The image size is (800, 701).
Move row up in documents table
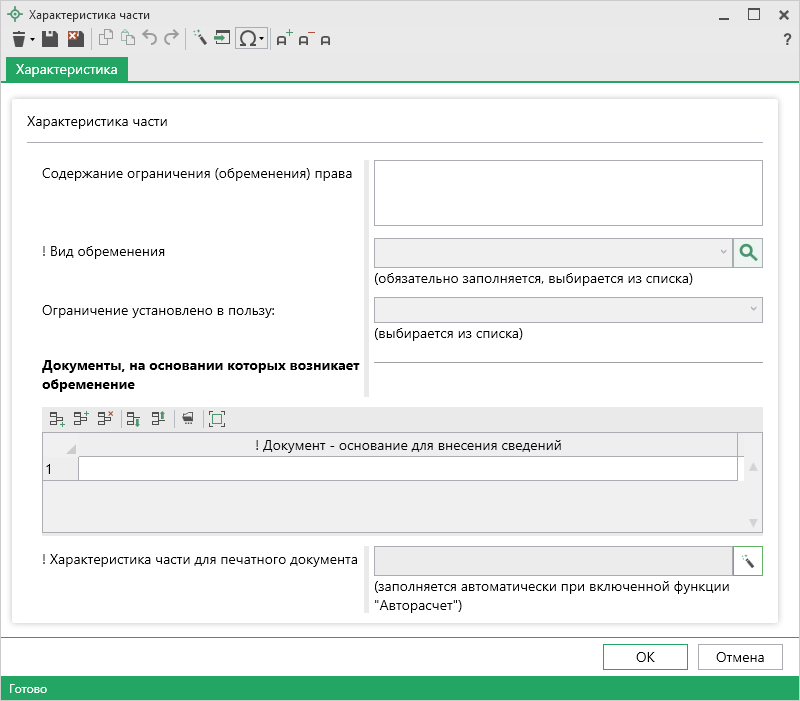pyautogui.click(x=158, y=419)
